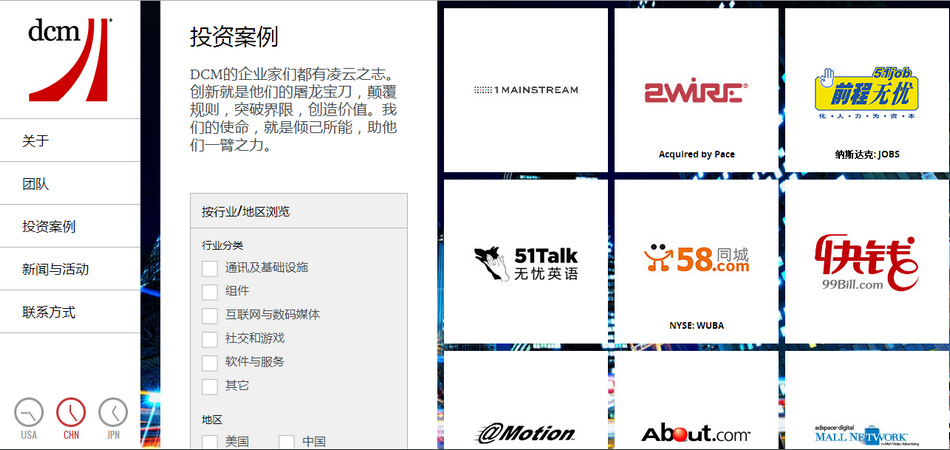
Task: Open the 关于 menu item
Action: [x=70, y=141]
